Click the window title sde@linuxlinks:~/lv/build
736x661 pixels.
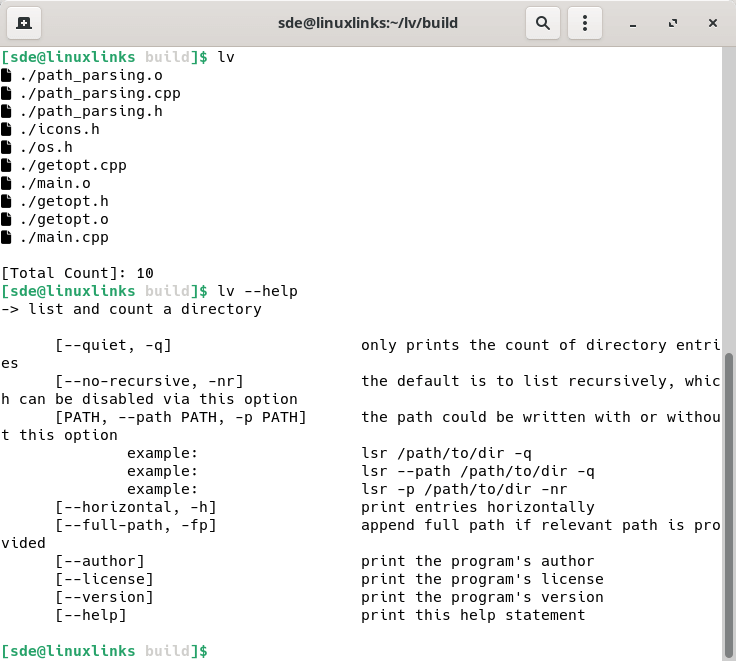pyautogui.click(x=367, y=22)
